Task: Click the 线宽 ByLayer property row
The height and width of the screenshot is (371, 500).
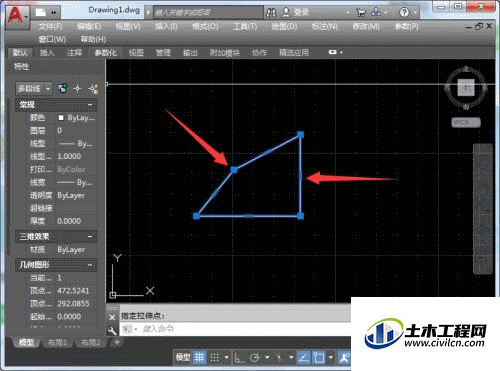Action: (x=62, y=182)
